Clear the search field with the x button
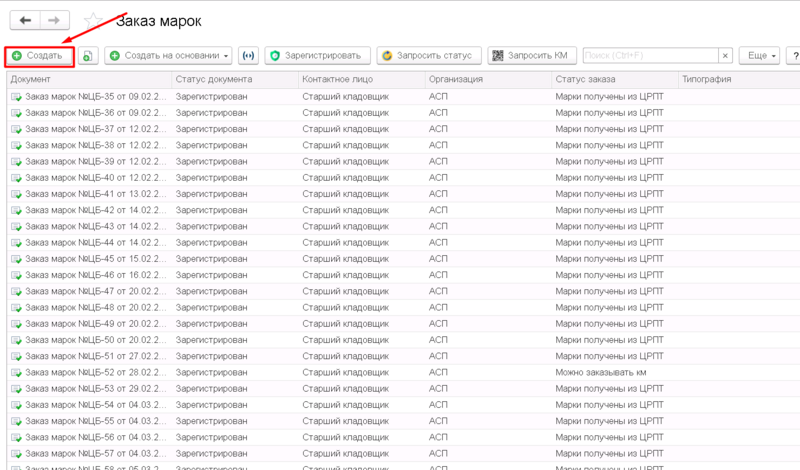This screenshot has height=470, width=800. [x=725, y=56]
